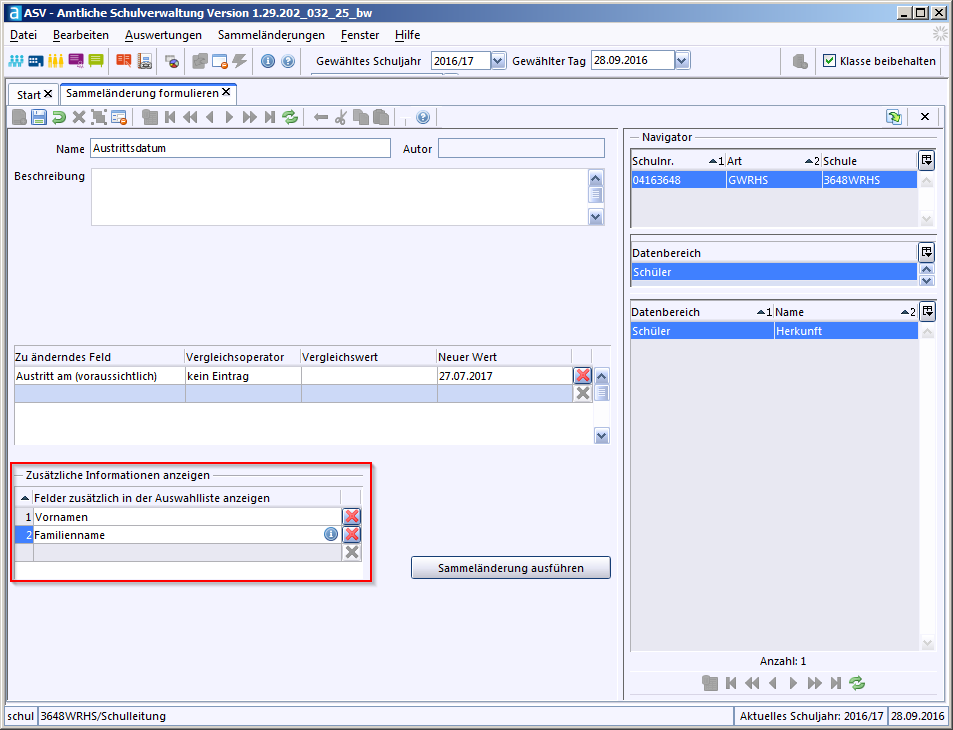Screen dimensions: 953x730
Task: Click the info icon in Familienname row
Action: pyautogui.click(x=330, y=535)
